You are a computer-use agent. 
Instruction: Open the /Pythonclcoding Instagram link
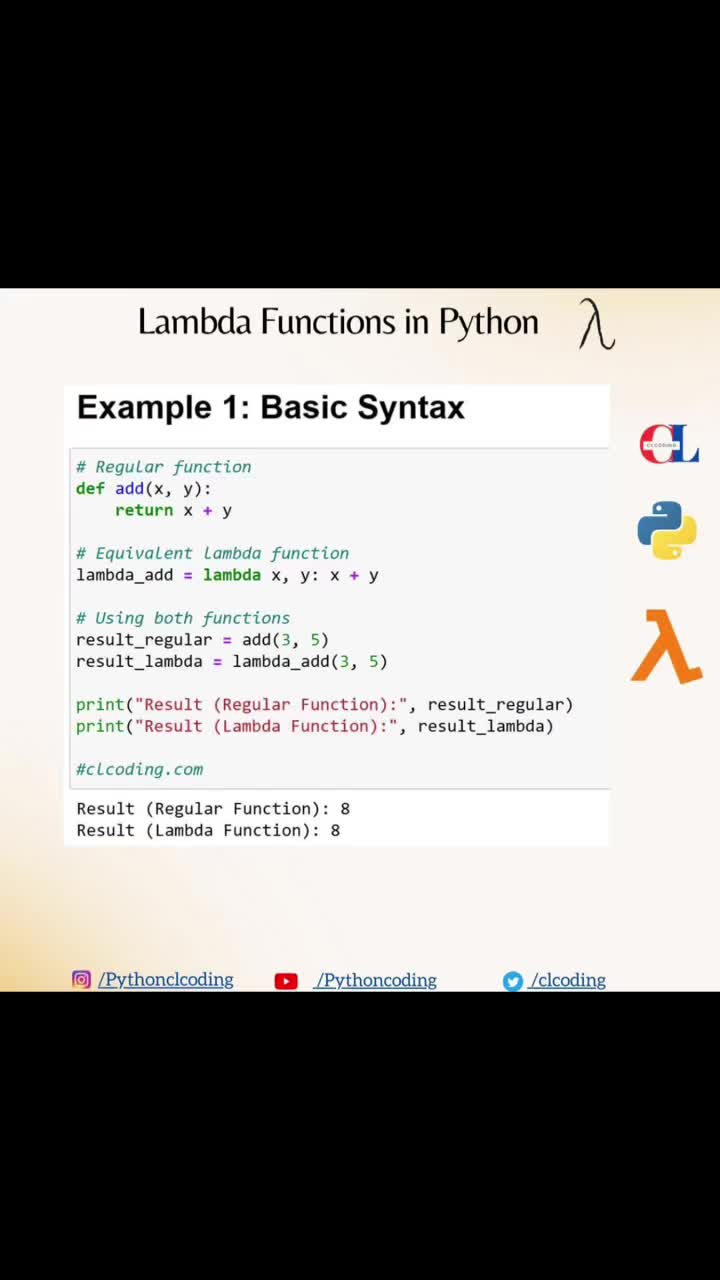point(166,980)
